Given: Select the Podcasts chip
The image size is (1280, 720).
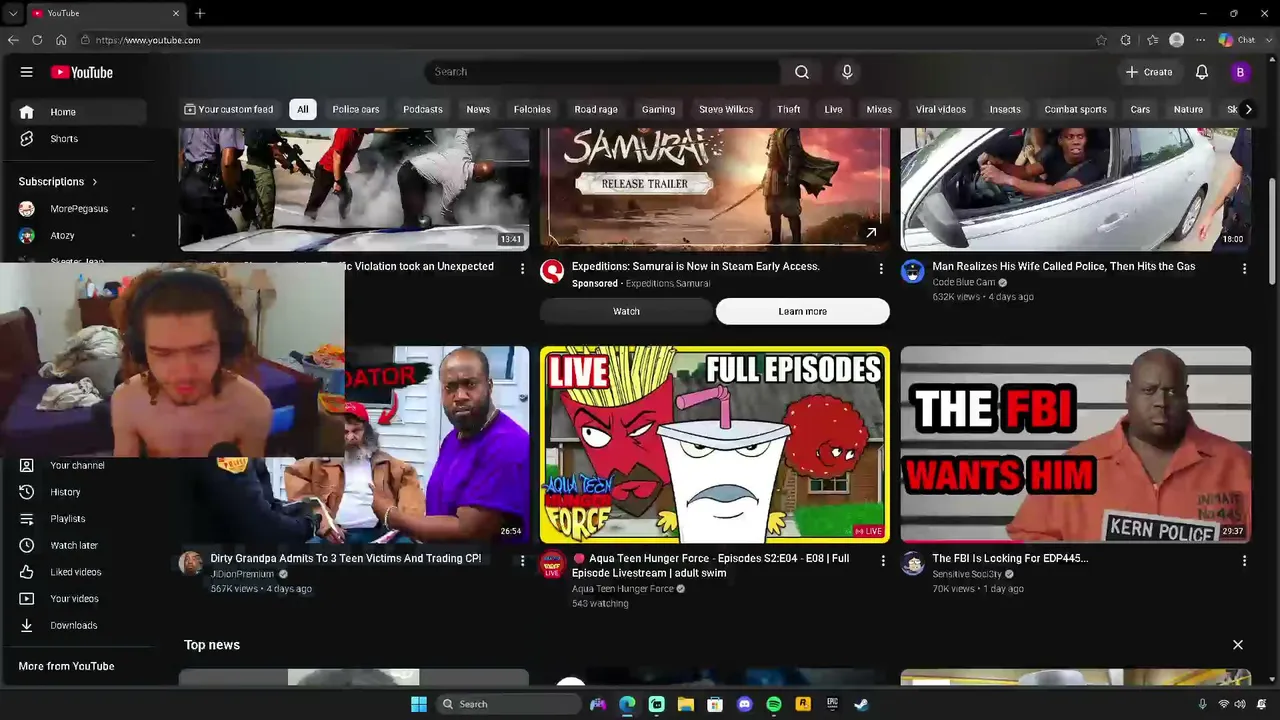Looking at the screenshot, I should tap(423, 109).
